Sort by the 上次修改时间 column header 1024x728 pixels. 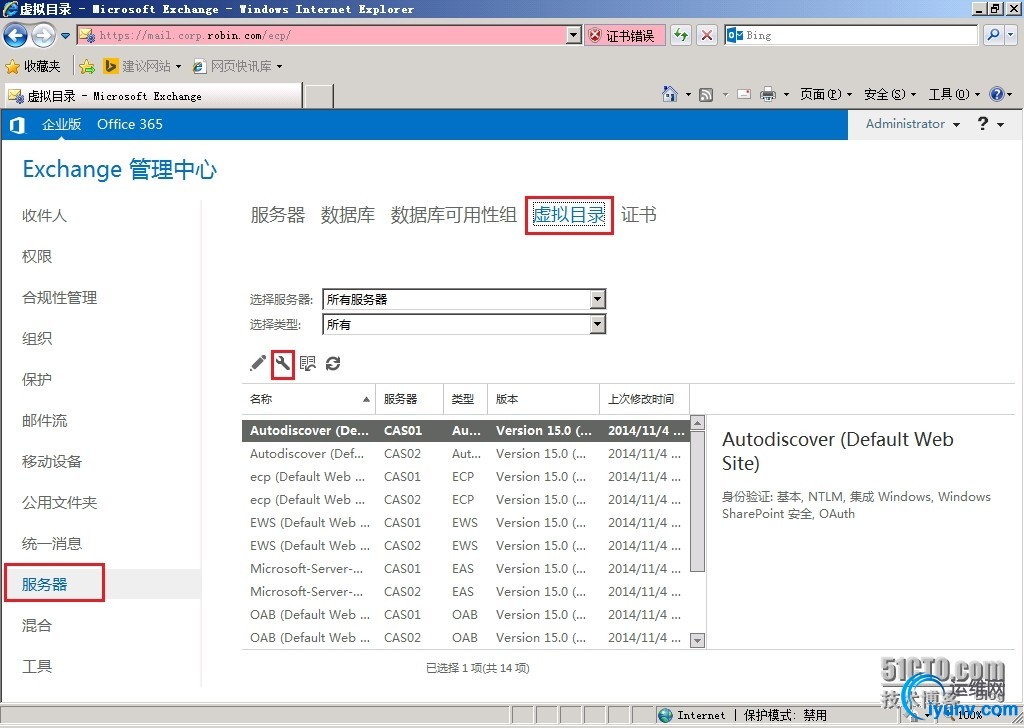coord(644,399)
